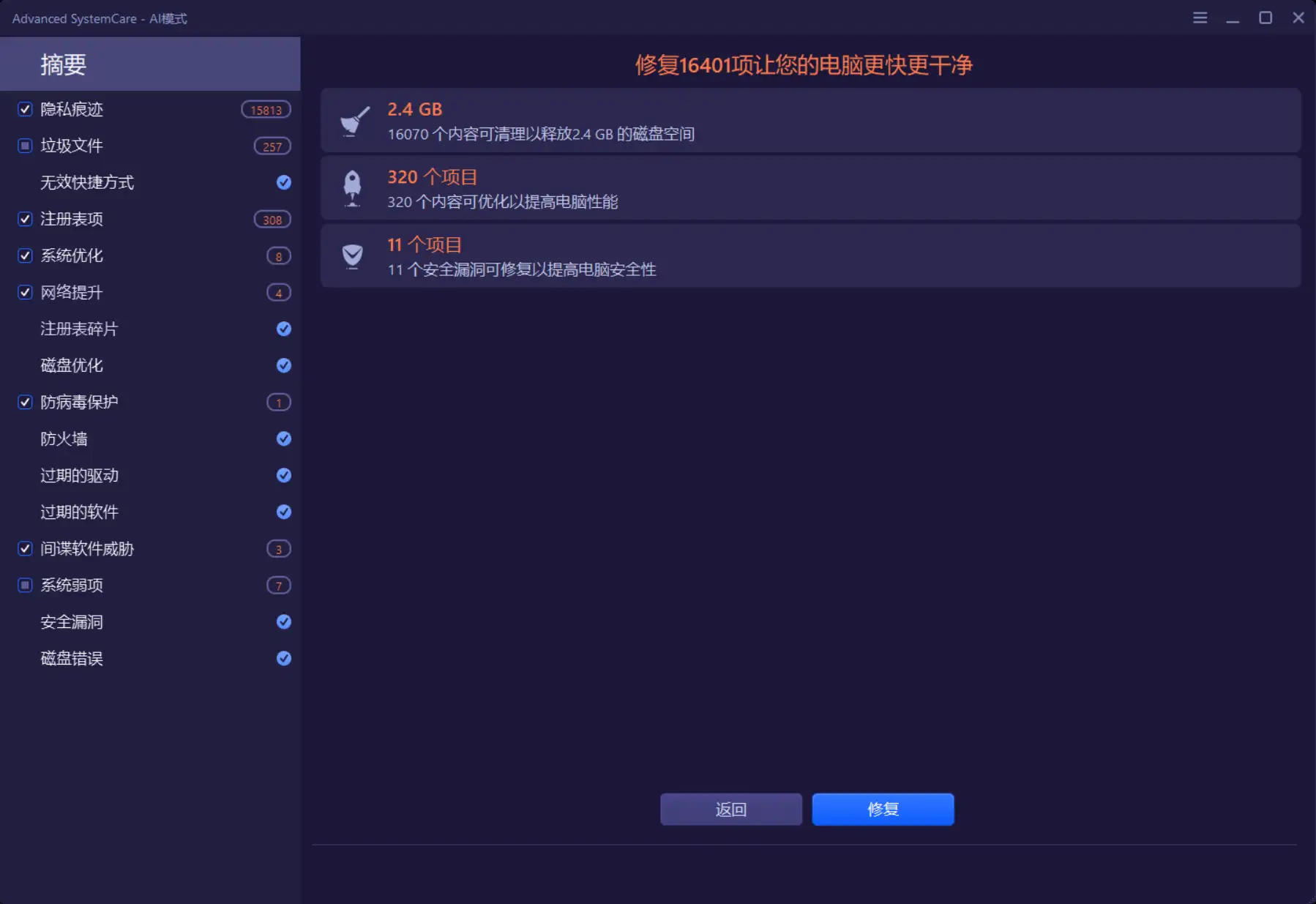Click the 308 badge next to 注册表项
1316x904 pixels.
click(x=272, y=219)
